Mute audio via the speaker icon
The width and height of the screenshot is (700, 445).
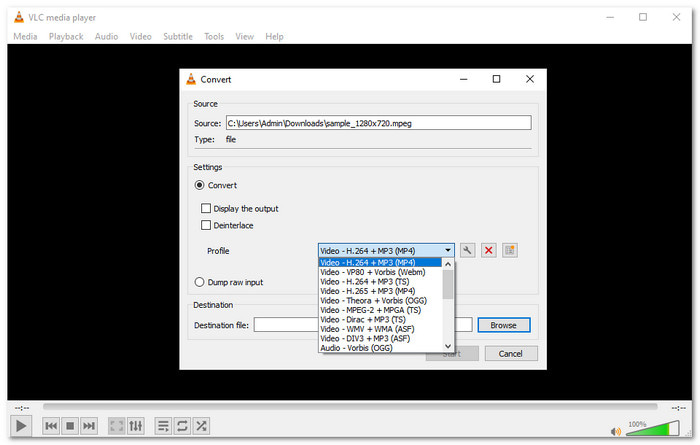tap(616, 431)
